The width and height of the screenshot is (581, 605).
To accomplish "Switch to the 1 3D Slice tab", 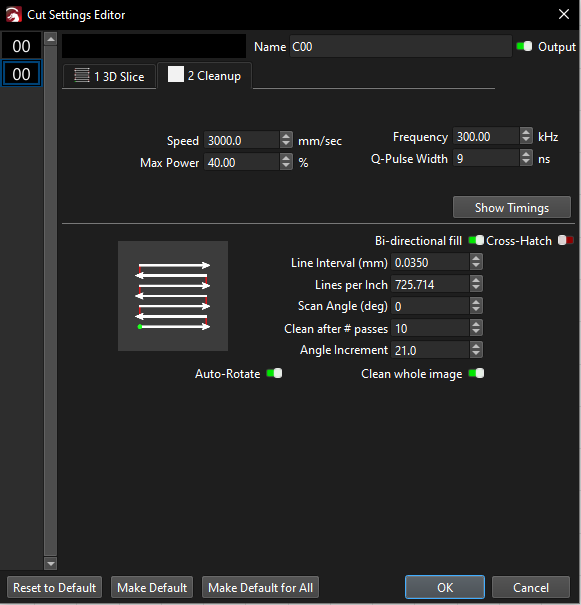I will pos(109,76).
